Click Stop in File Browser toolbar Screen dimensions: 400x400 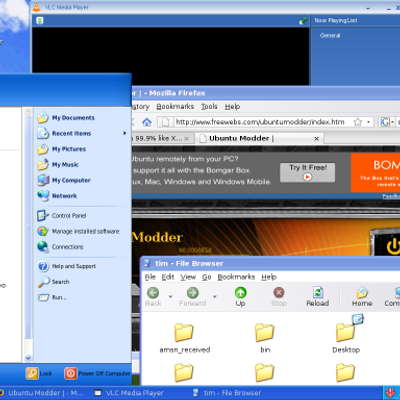279,297
